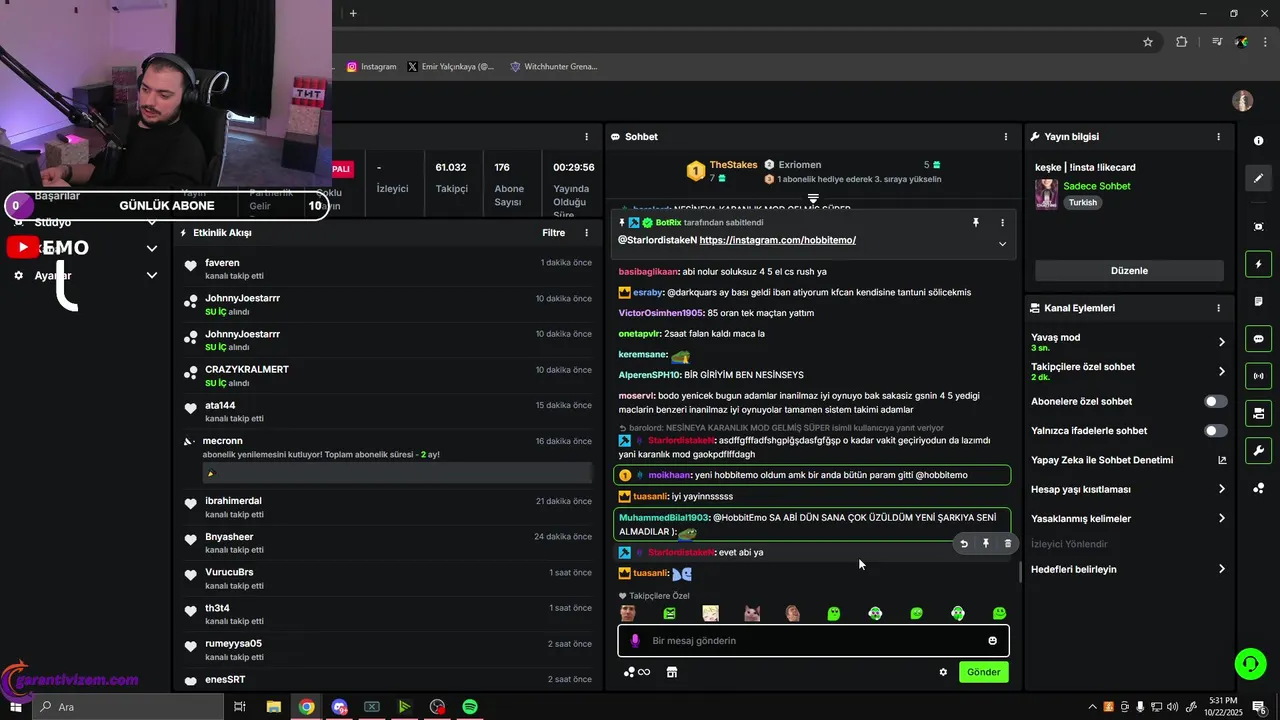Insert the green frog emote at row end
This screenshot has width=1280, height=720.
pyautogui.click(x=999, y=613)
